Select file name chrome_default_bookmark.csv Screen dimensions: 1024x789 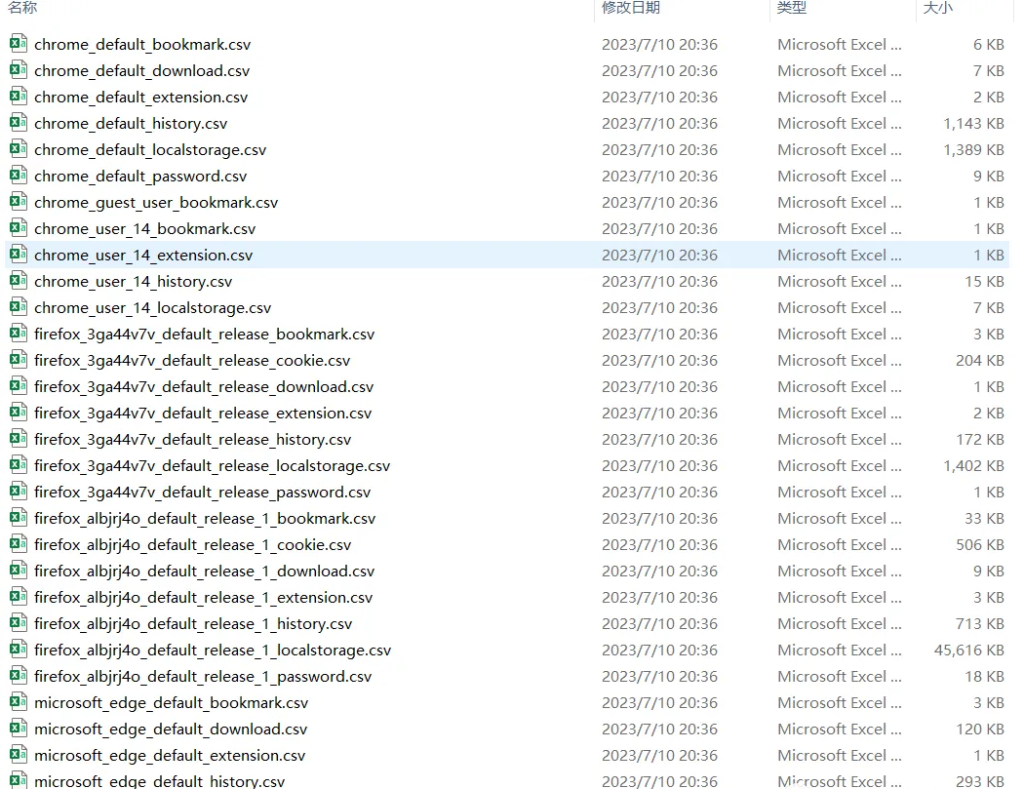(142, 44)
